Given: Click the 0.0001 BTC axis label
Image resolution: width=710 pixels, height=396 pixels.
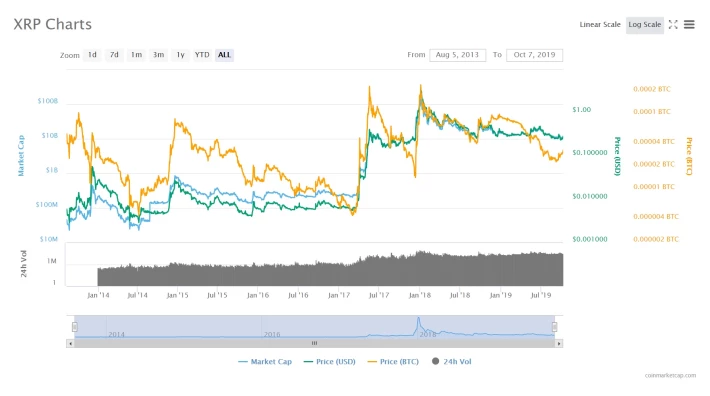Looking at the screenshot, I should pyautogui.click(x=652, y=111).
